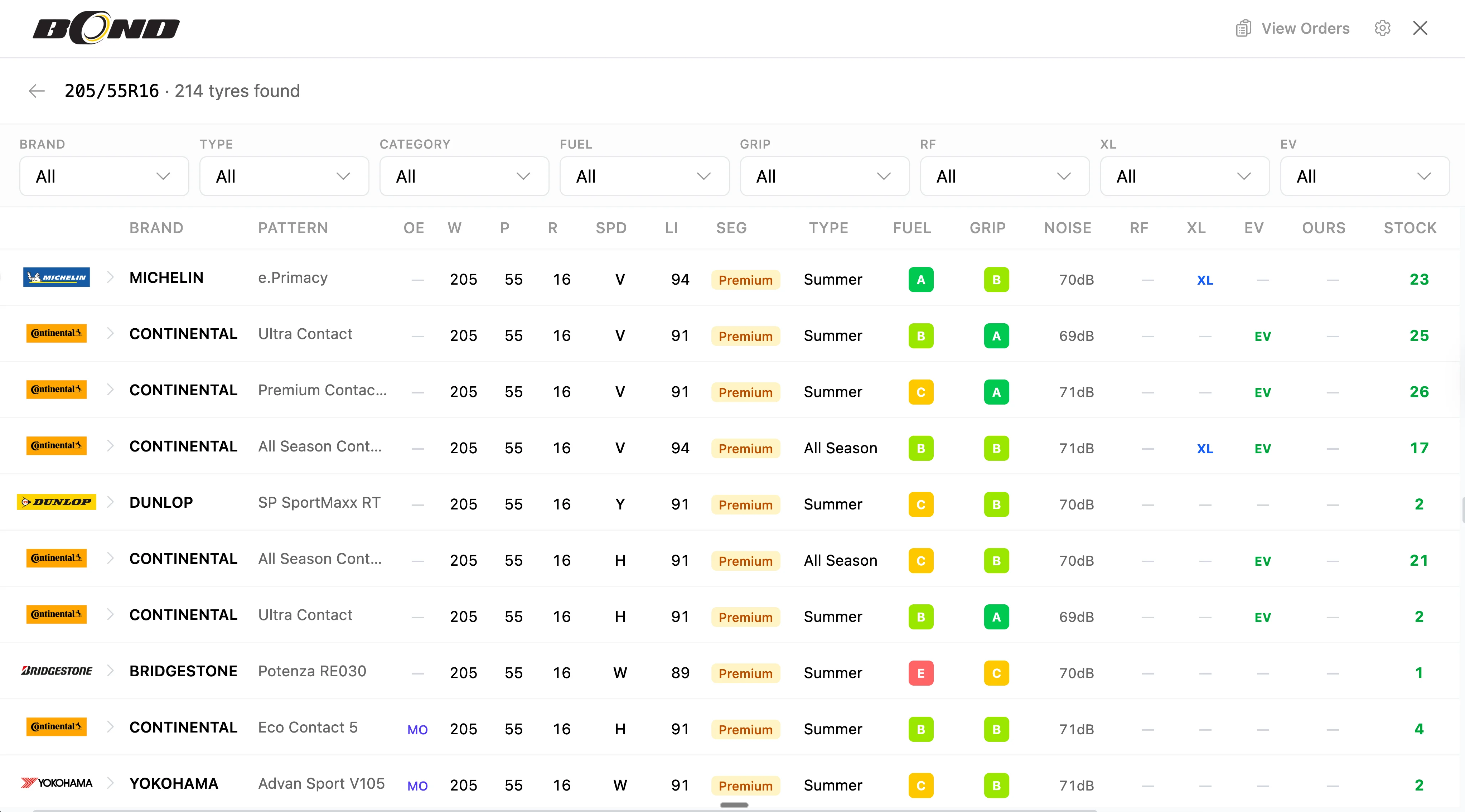This screenshot has width=1465, height=812.
Task: Click the View Orders link
Action: 1306,28
